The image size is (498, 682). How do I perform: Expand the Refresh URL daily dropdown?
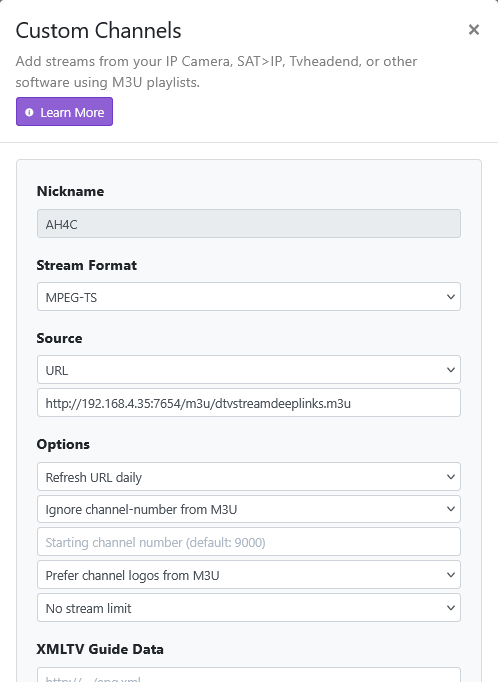pyautogui.click(x=249, y=477)
